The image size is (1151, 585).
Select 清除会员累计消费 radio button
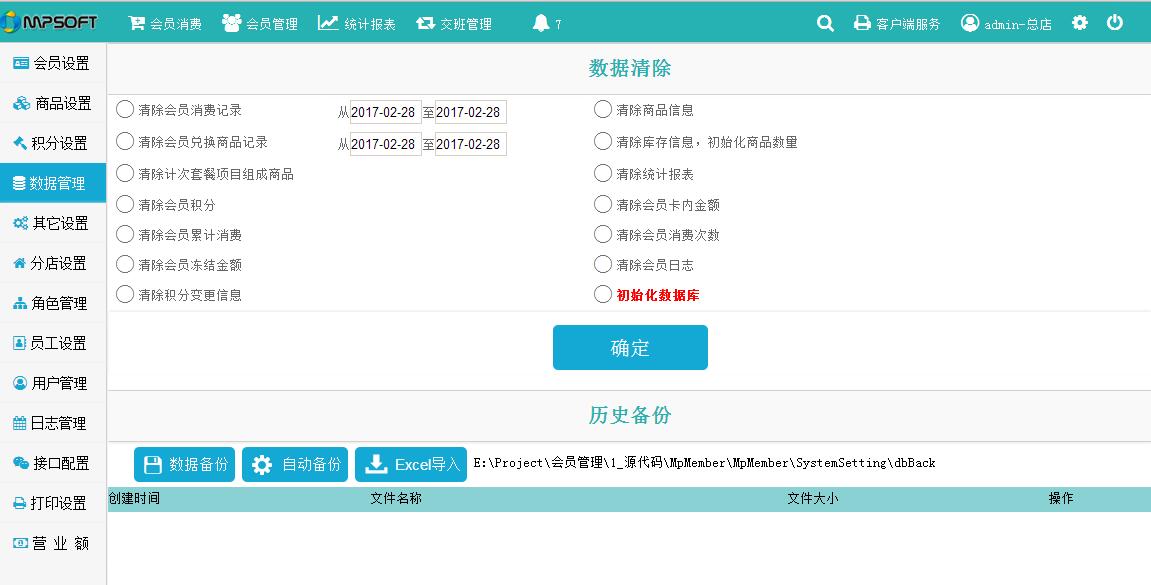(125, 234)
